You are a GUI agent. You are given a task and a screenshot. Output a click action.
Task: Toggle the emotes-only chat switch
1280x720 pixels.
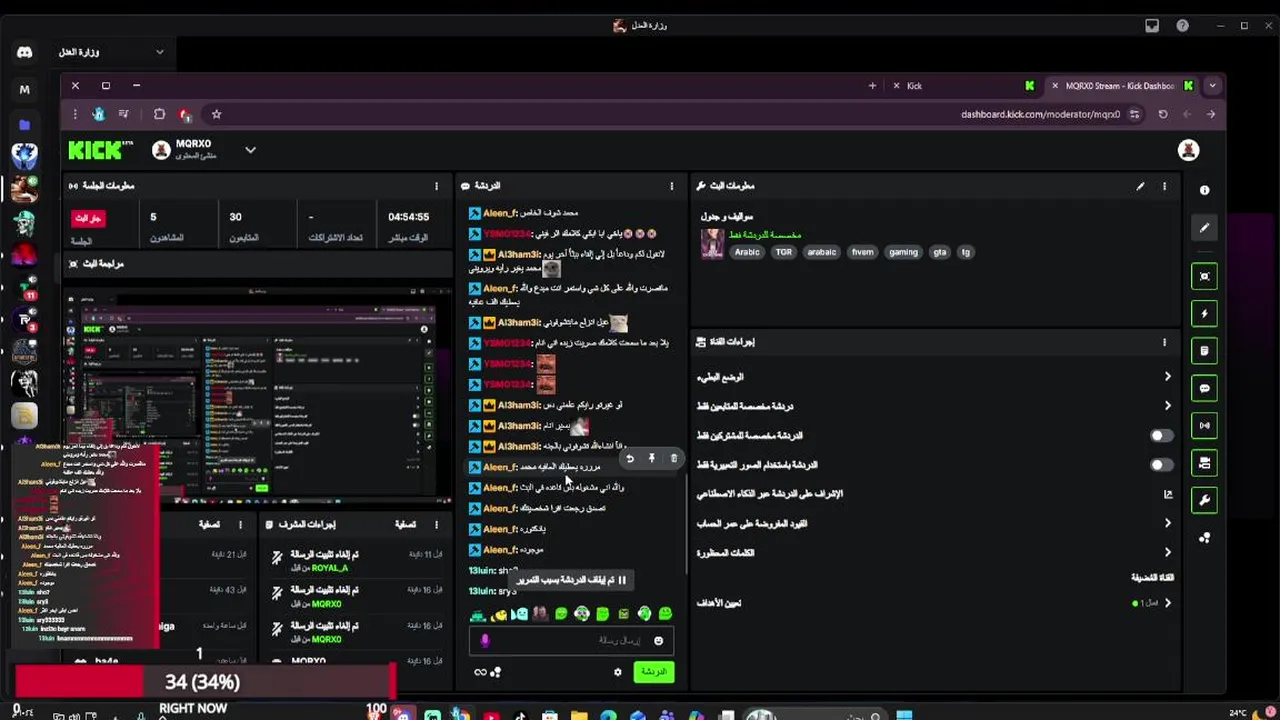(1160, 465)
